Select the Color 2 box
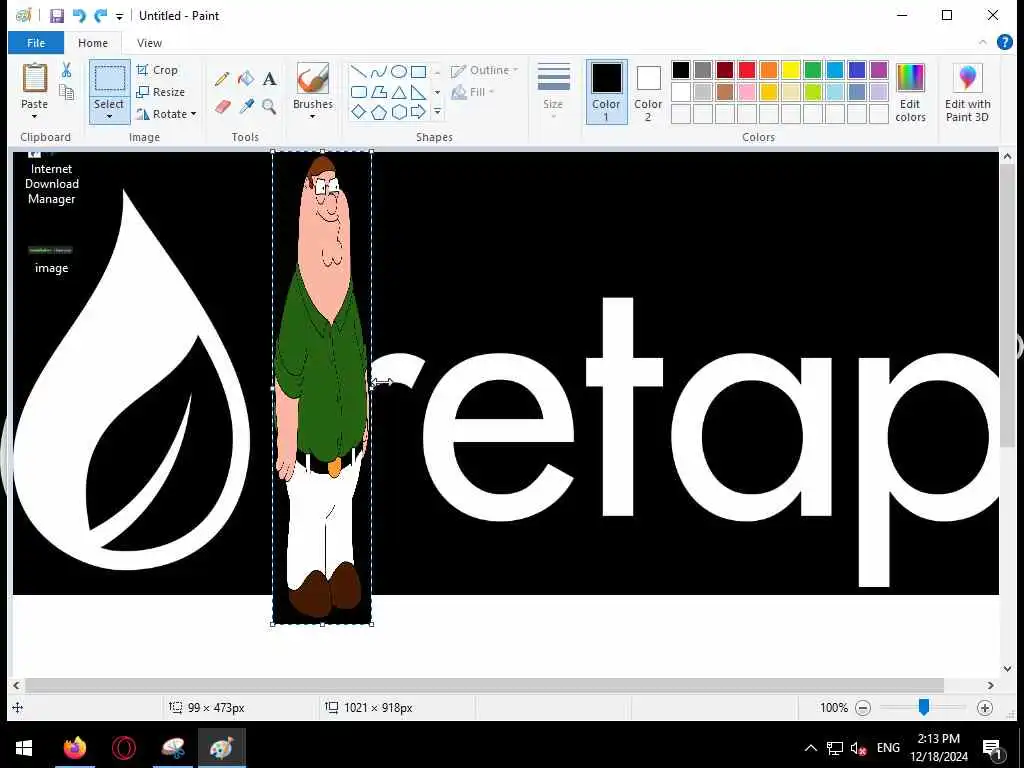 [648, 91]
